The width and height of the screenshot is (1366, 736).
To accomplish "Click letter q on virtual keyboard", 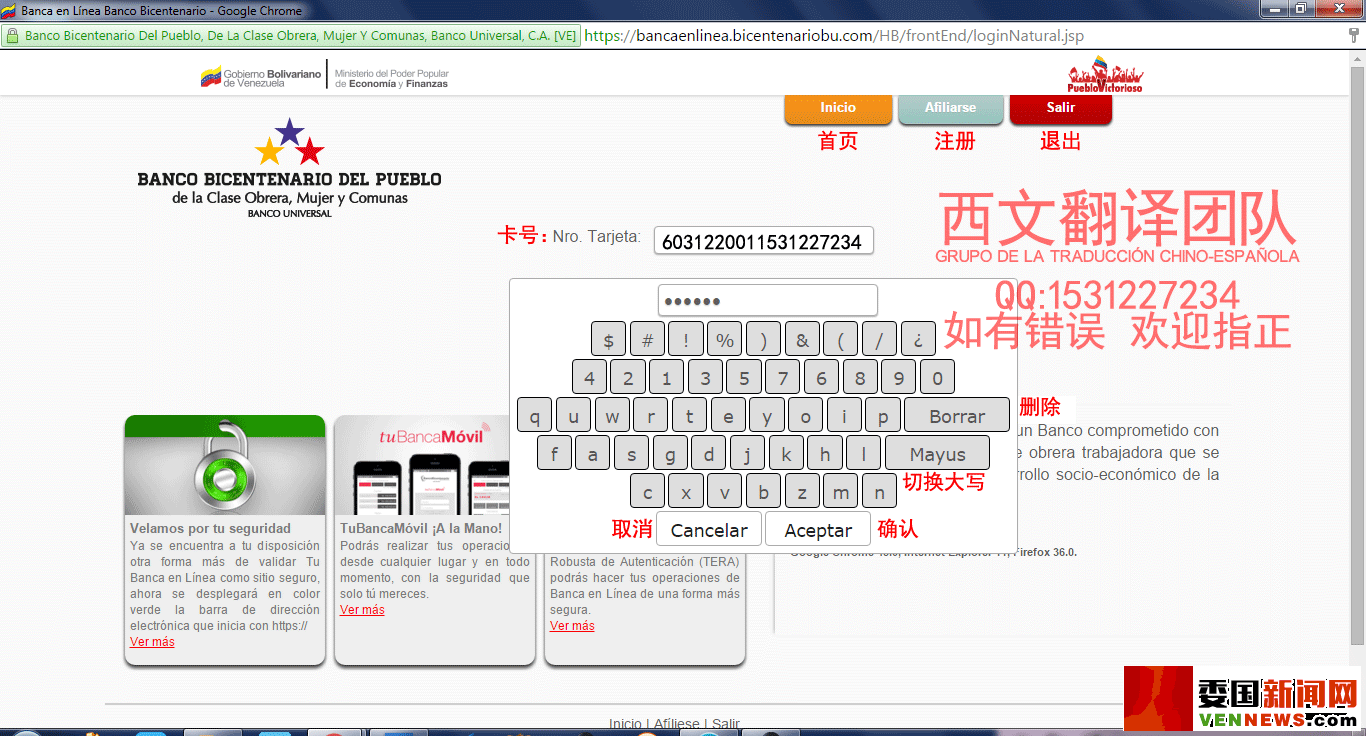I will coord(535,415).
